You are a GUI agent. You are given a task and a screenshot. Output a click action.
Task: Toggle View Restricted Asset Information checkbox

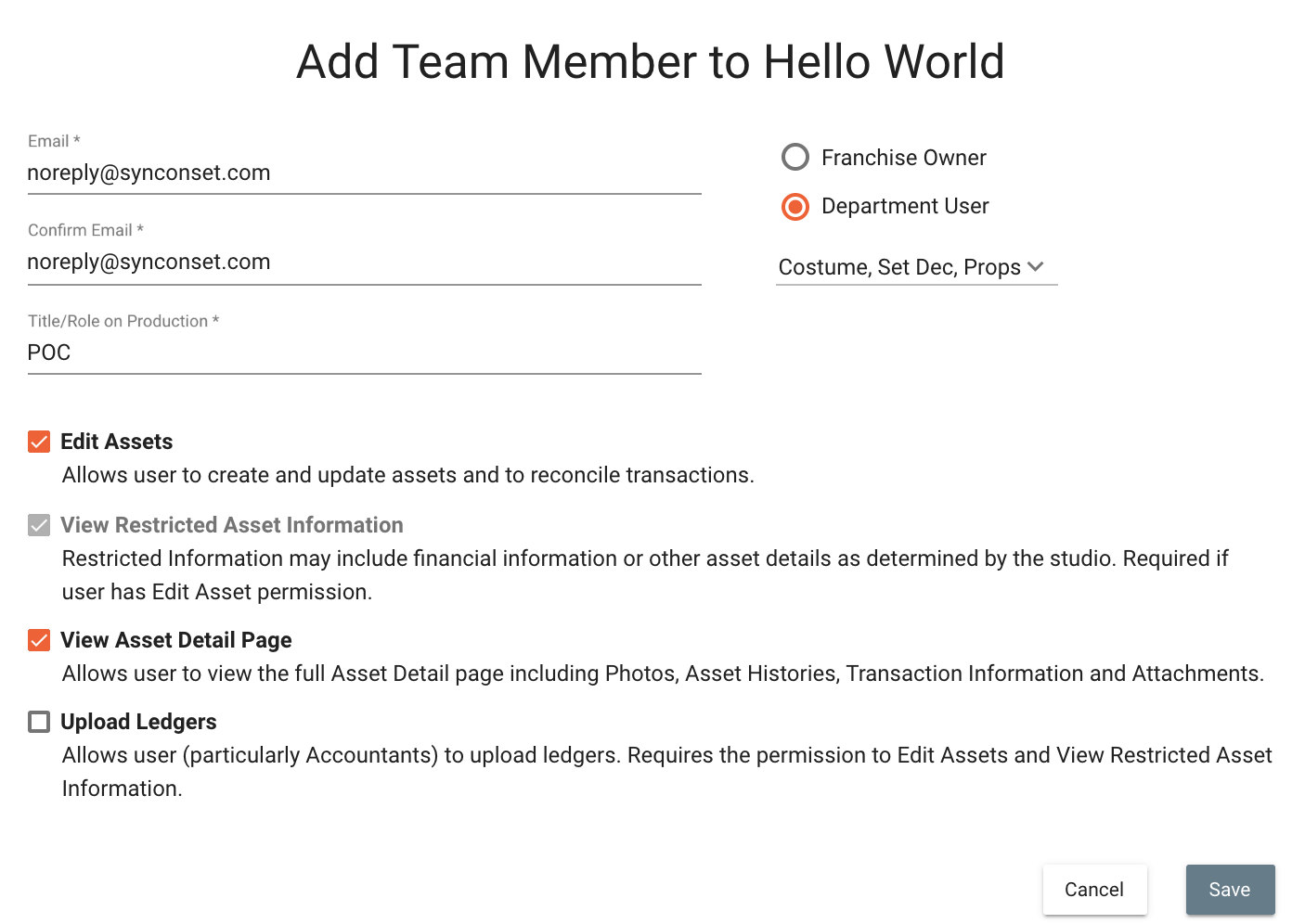[39, 525]
